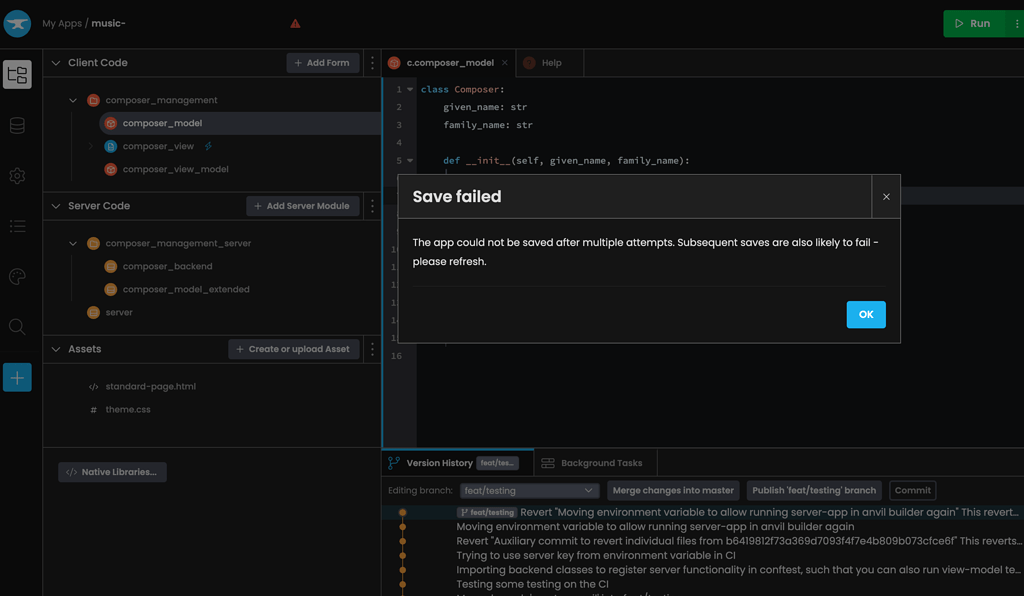This screenshot has width=1024, height=596.
Task: Click the blue plus icon to add a component
Action: 16,377
